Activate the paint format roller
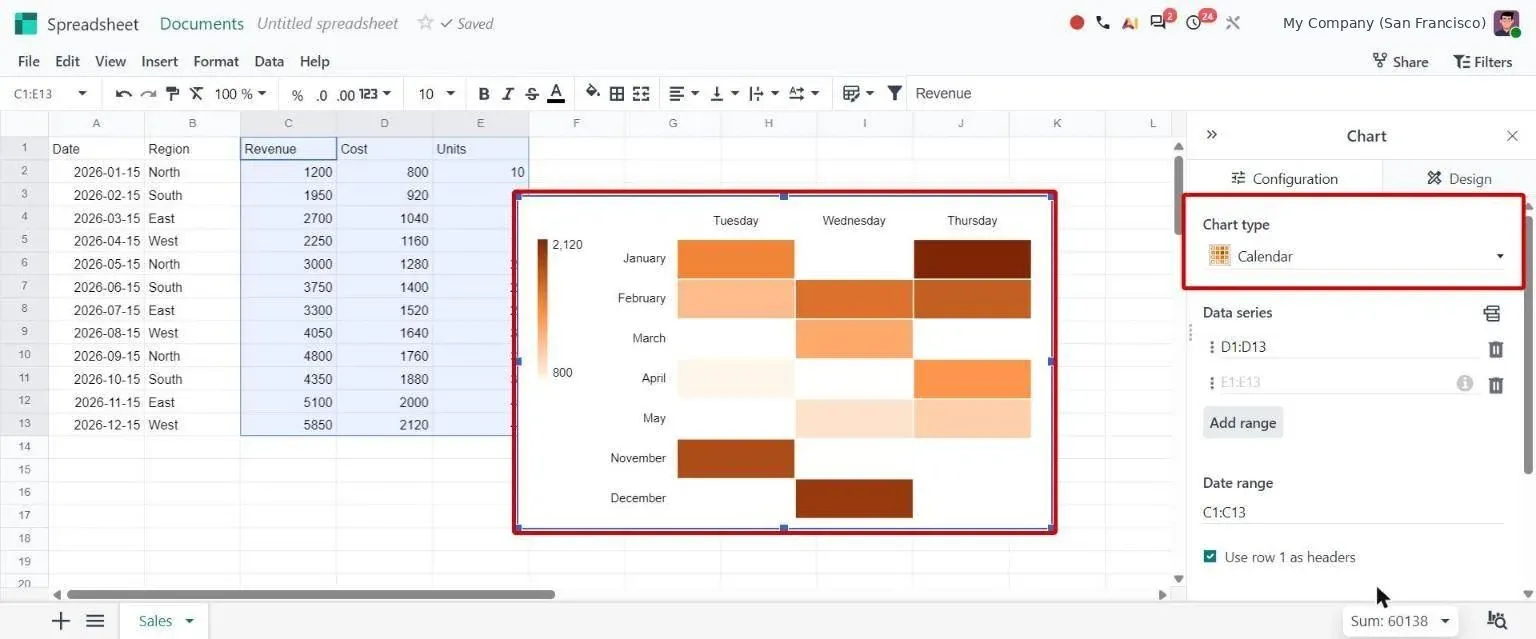 pos(172,94)
